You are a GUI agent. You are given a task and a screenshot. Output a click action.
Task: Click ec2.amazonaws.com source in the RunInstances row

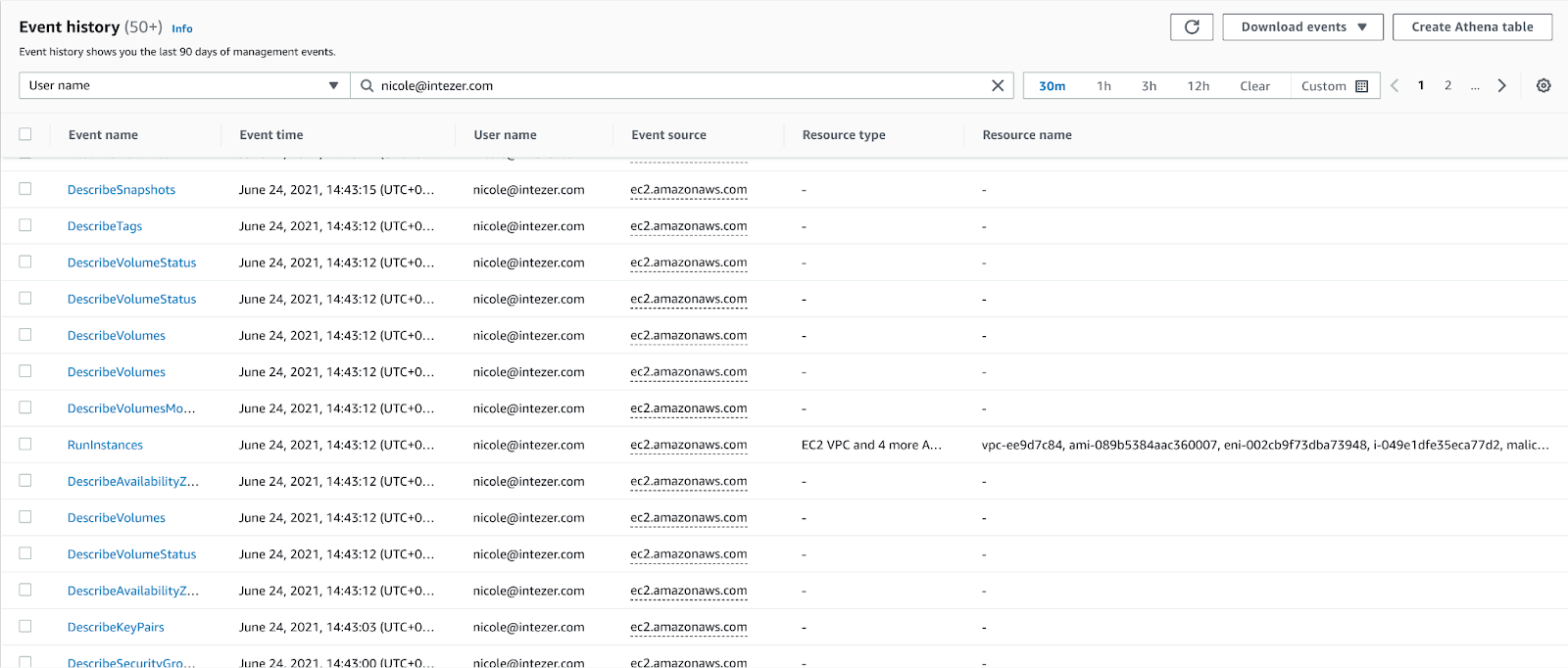click(689, 445)
